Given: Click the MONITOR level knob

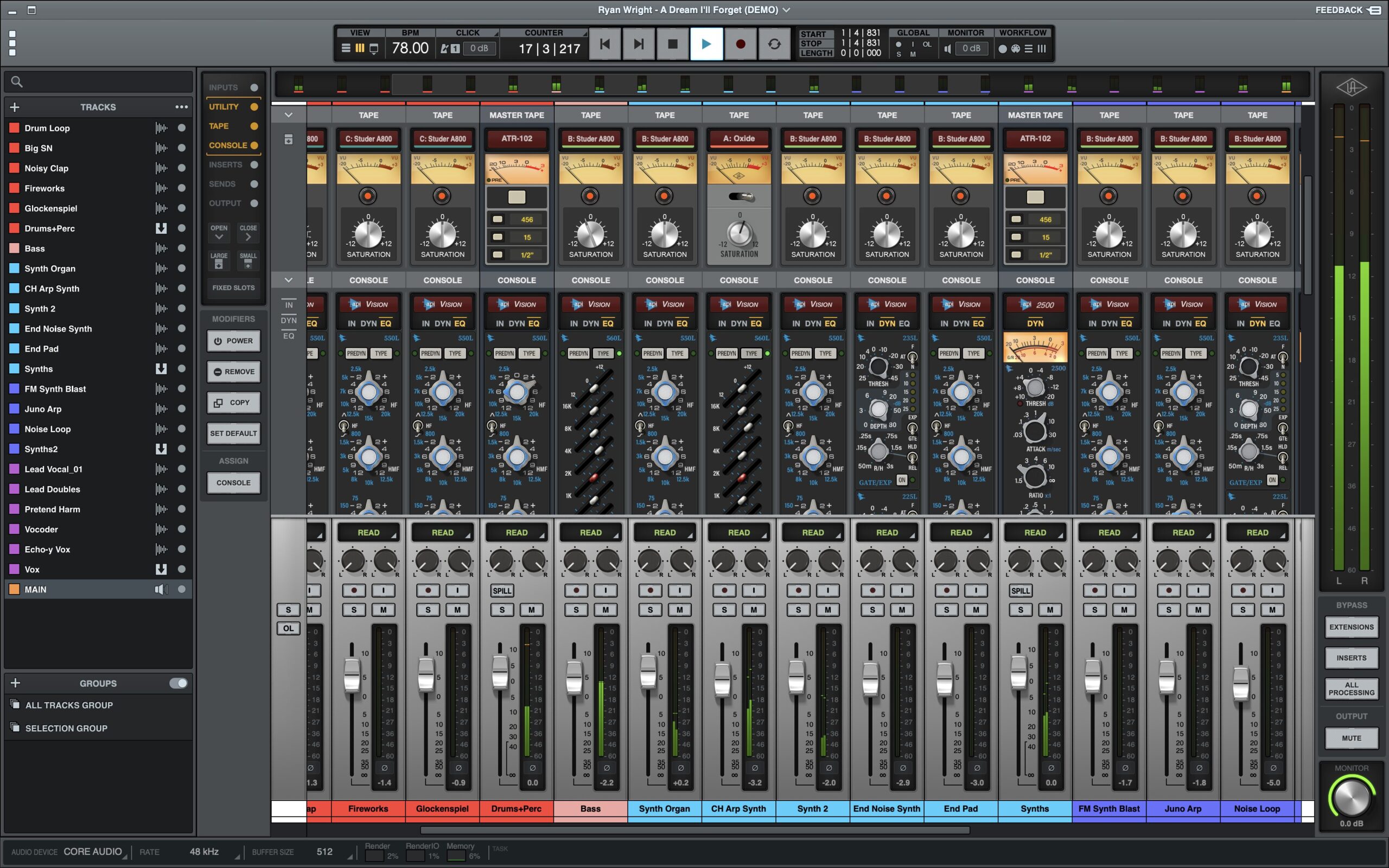Looking at the screenshot, I should (x=1351, y=797).
